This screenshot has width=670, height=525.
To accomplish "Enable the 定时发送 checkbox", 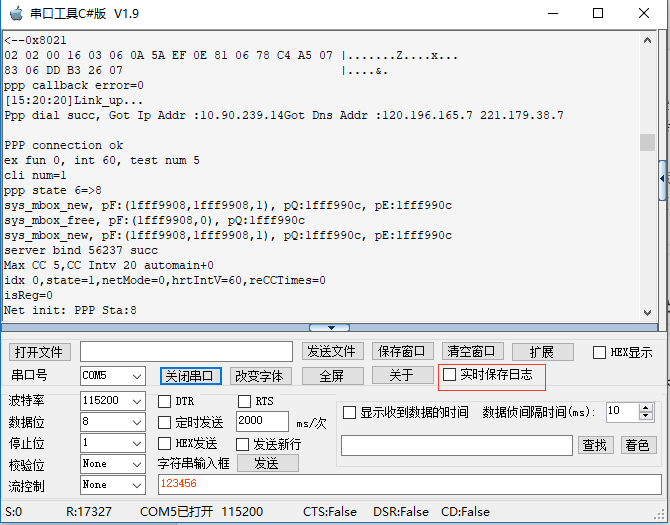I will click(x=165, y=422).
